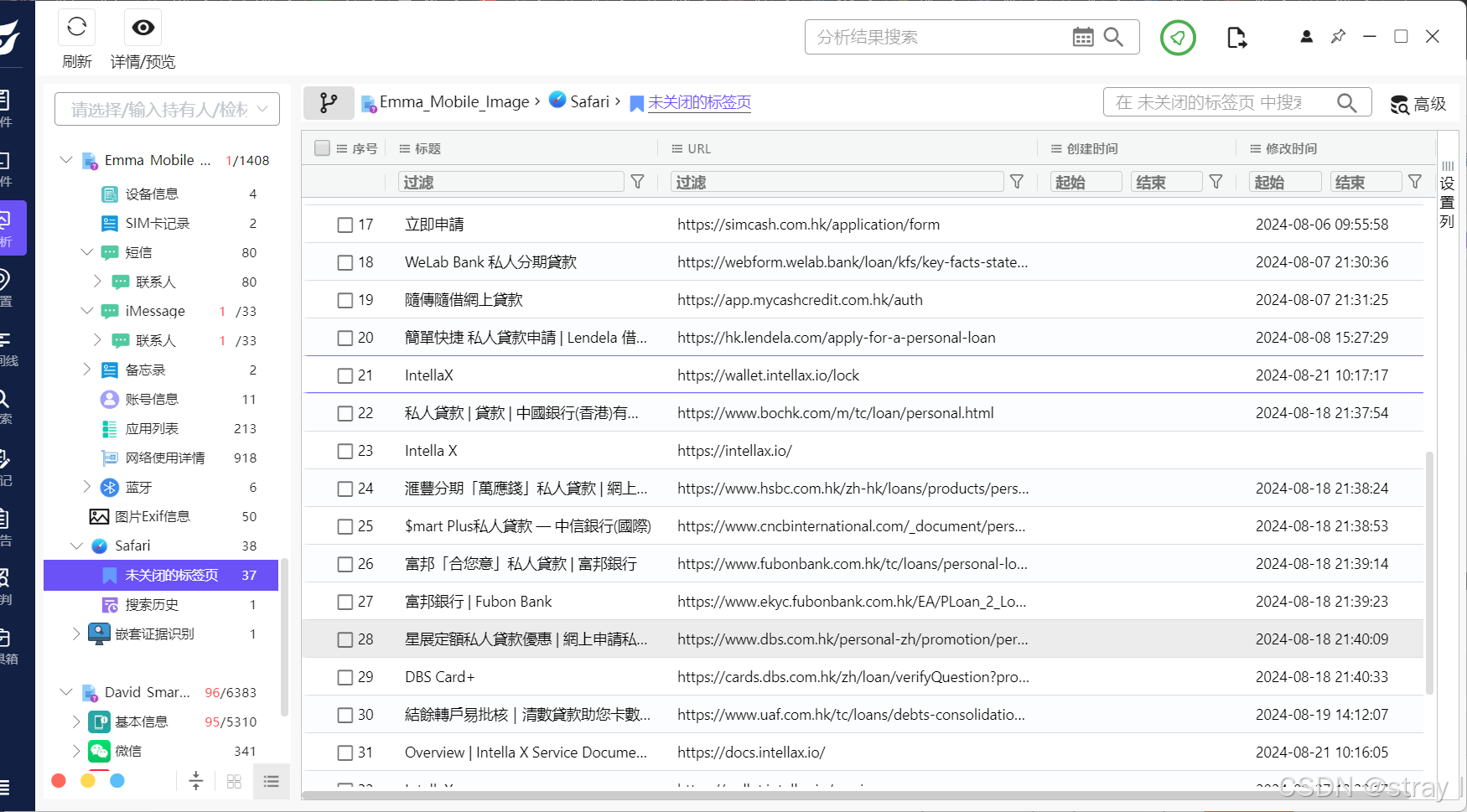
Task: Open advanced search (高级)
Action: click(1418, 104)
